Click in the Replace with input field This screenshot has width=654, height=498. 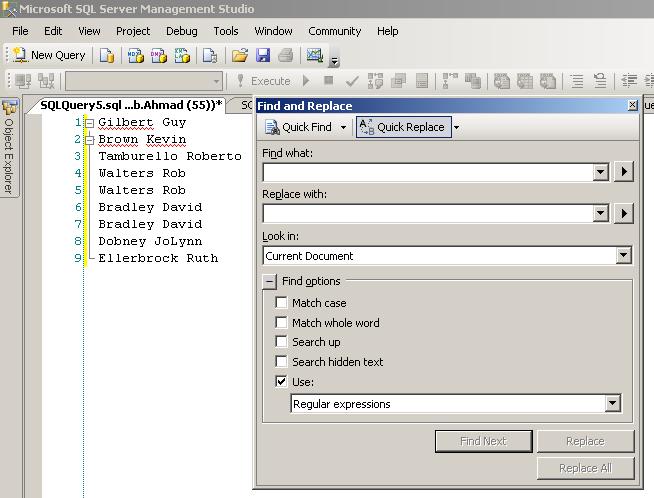(428, 213)
